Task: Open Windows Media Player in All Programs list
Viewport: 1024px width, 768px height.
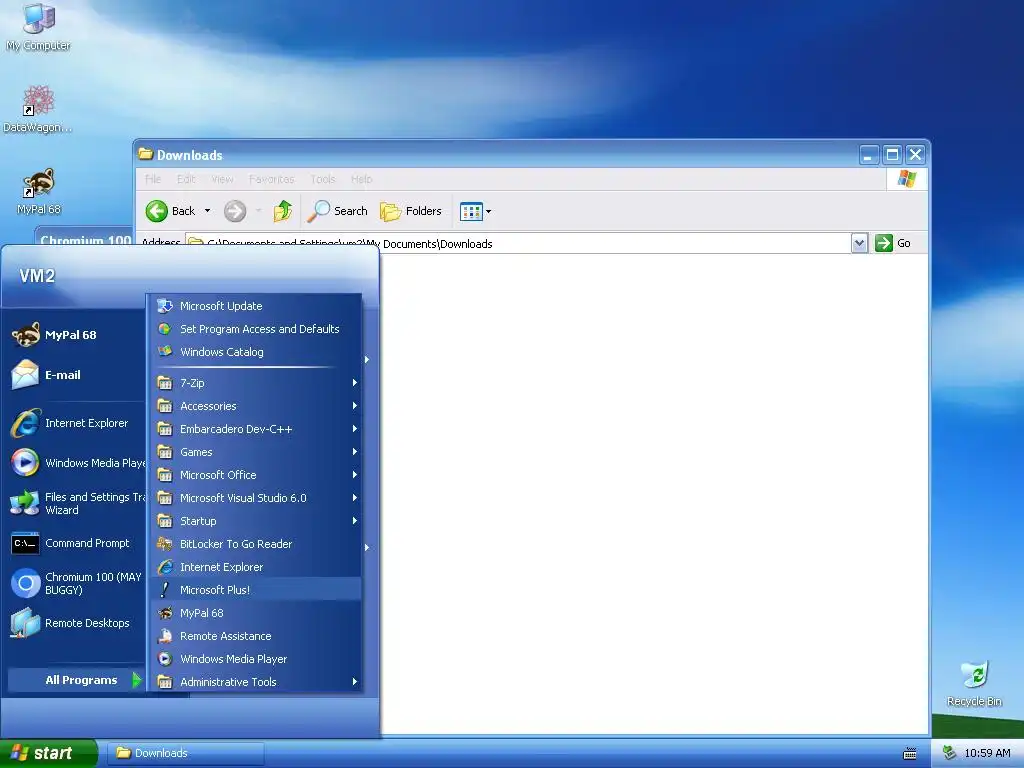Action: pyautogui.click(x=256, y=659)
